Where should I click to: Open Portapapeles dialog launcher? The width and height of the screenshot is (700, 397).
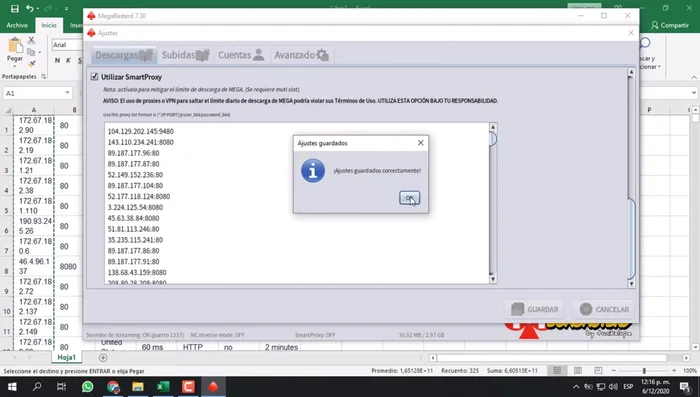(43, 77)
